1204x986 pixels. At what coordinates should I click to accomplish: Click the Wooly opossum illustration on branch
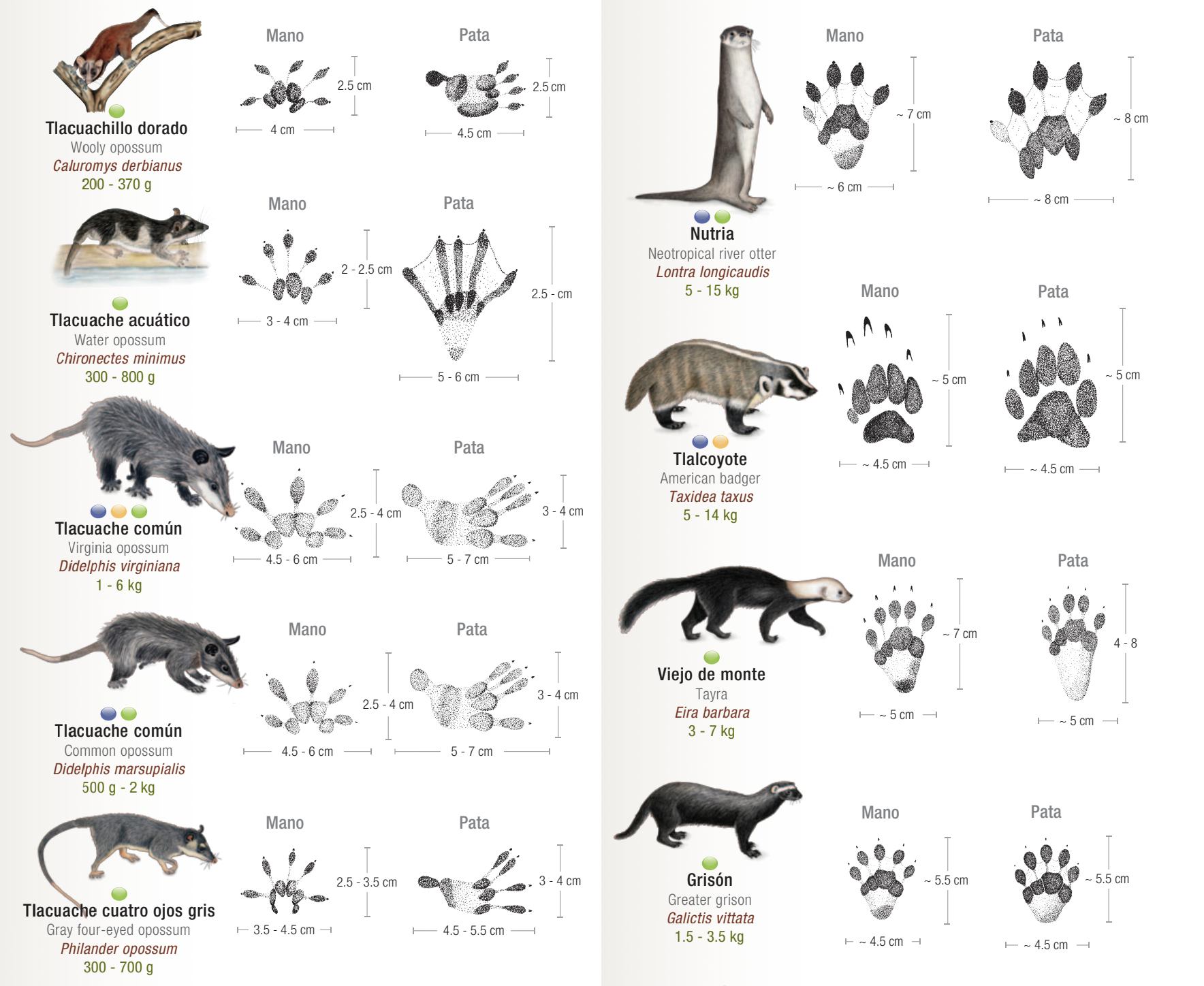pyautogui.click(x=127, y=60)
